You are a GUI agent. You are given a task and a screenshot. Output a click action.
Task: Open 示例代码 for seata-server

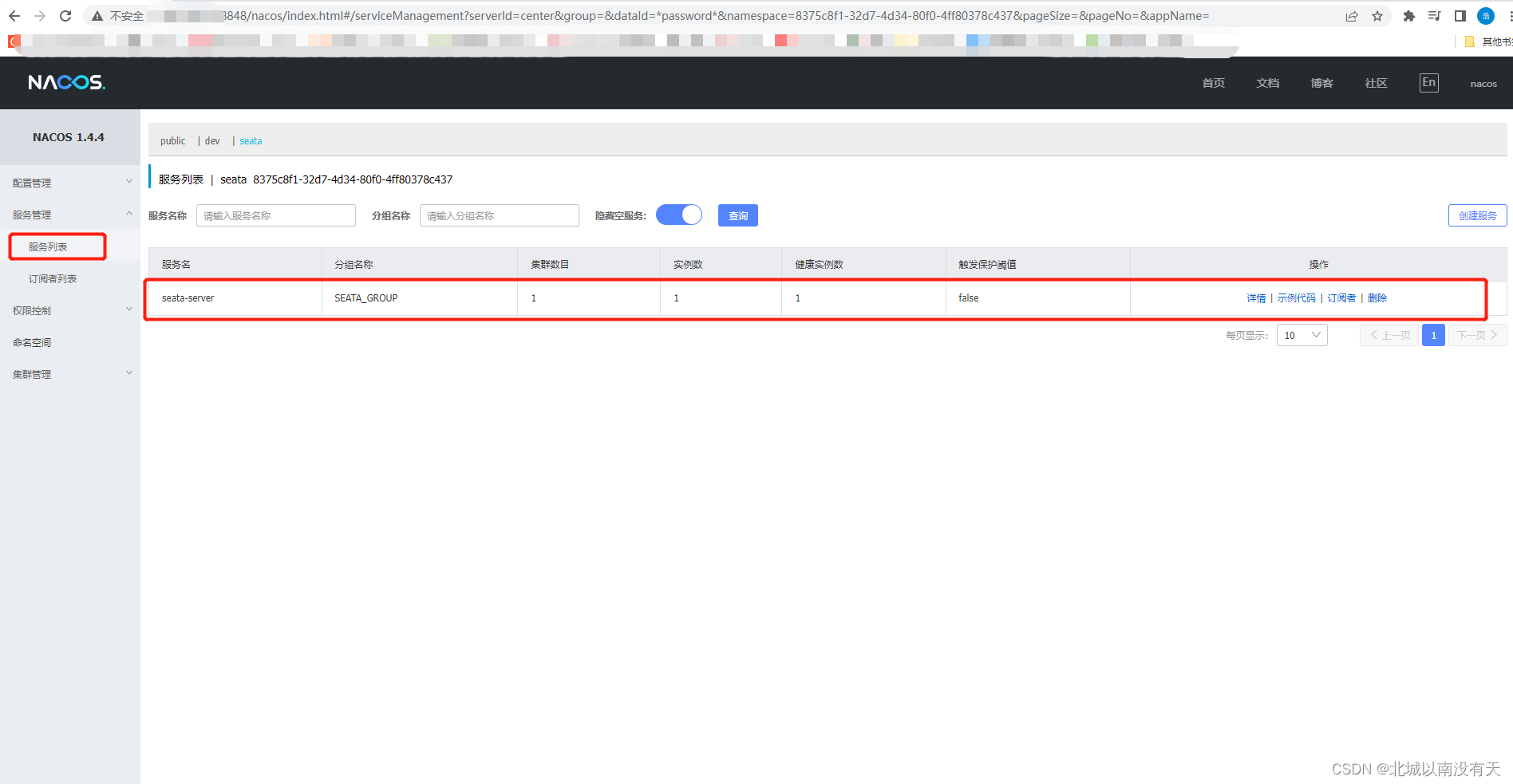(1296, 297)
